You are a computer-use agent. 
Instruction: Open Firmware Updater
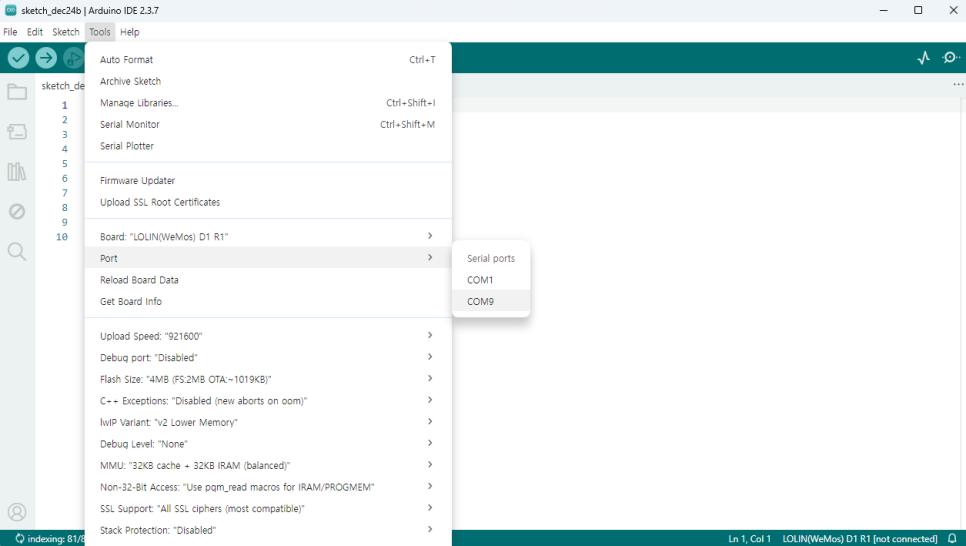tap(268, 181)
